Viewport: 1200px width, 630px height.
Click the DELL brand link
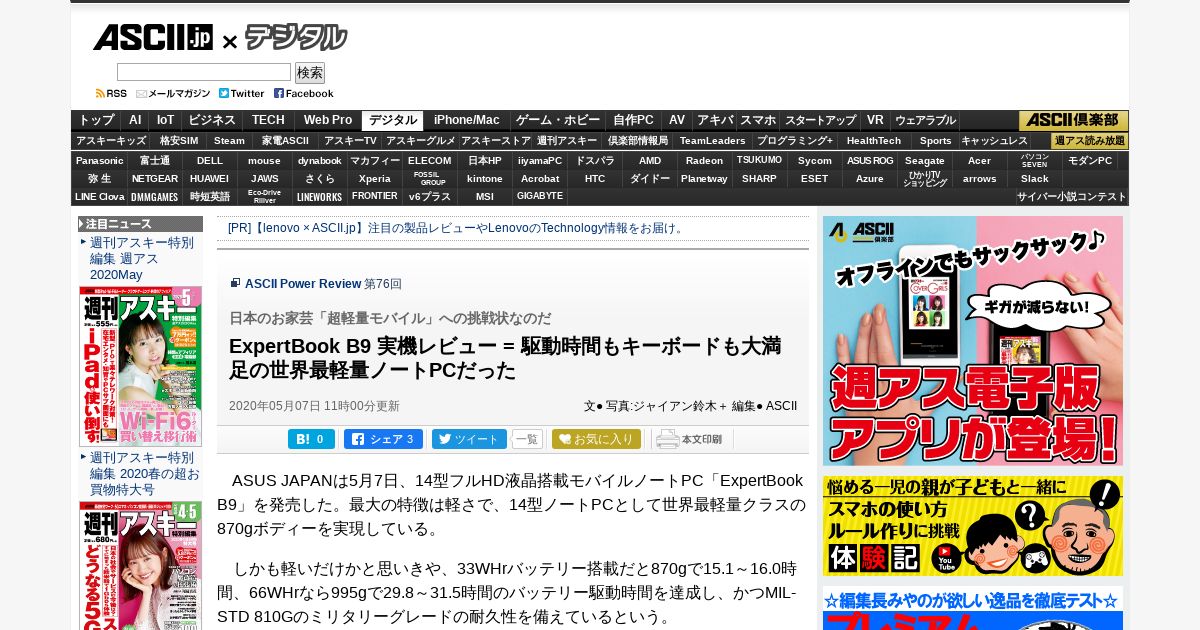(x=210, y=160)
